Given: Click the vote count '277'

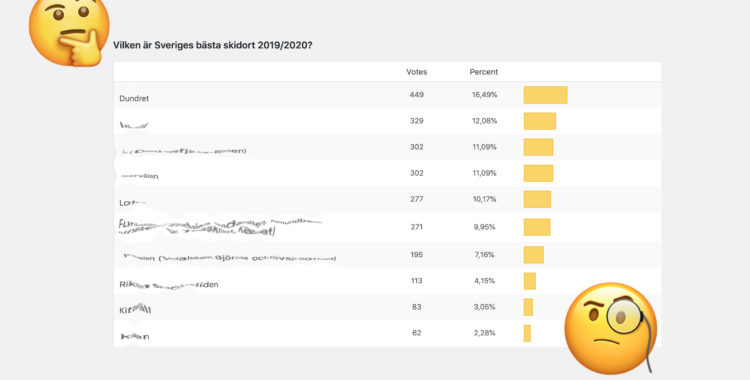Looking at the screenshot, I should click(417, 199).
